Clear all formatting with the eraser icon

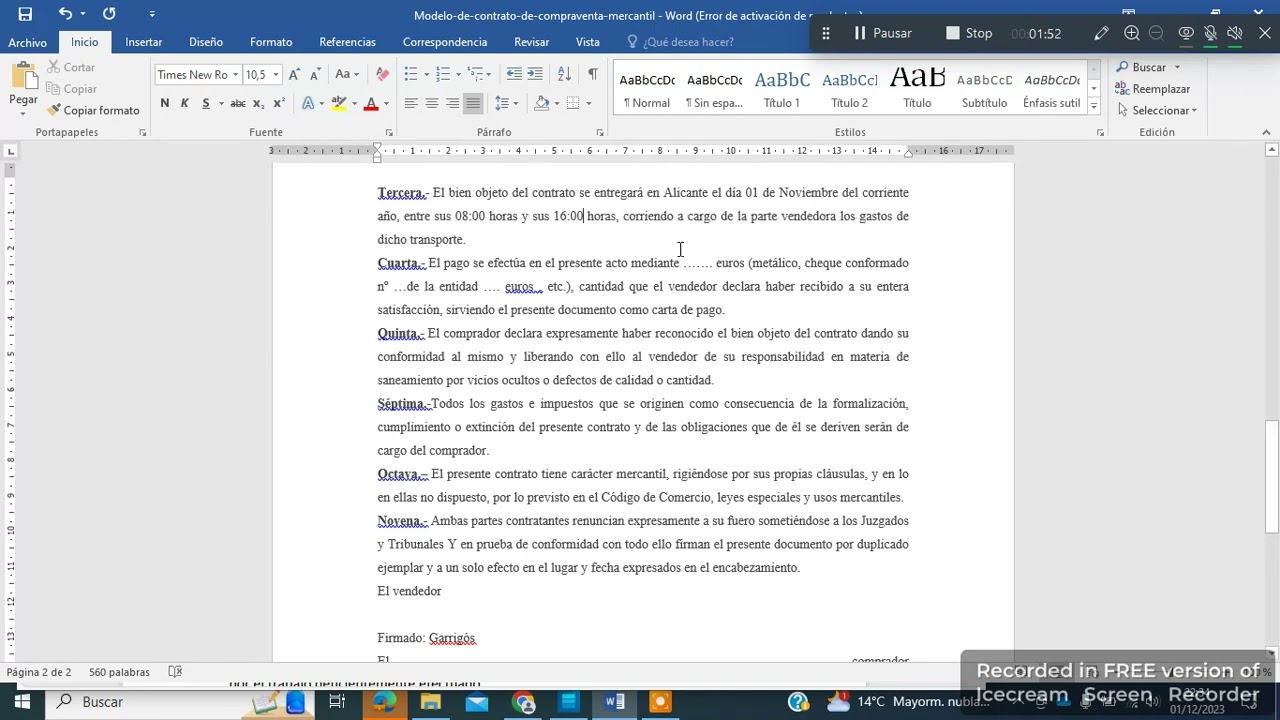pyautogui.click(x=382, y=75)
